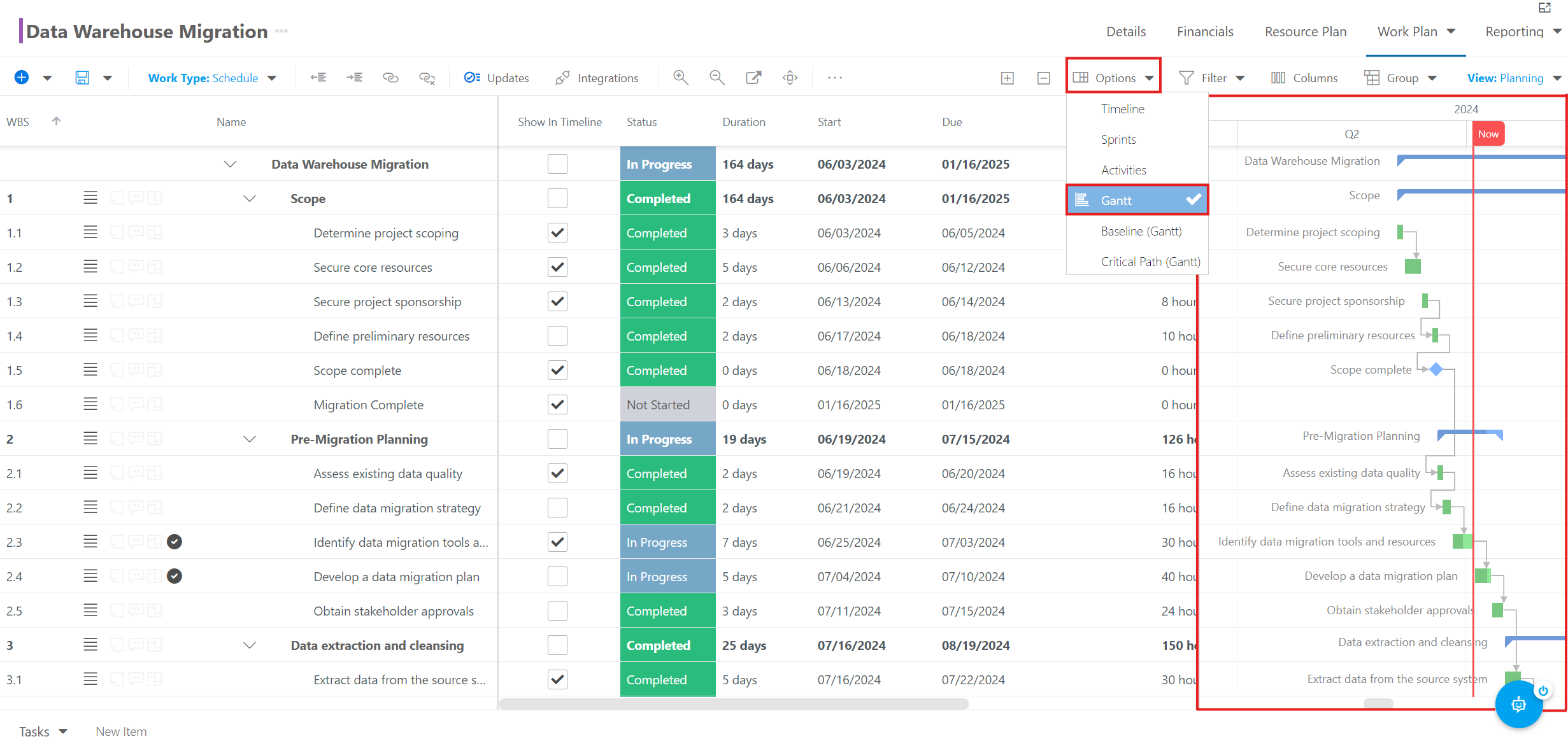
Task: Click the unlink tasks icon
Action: point(427,78)
